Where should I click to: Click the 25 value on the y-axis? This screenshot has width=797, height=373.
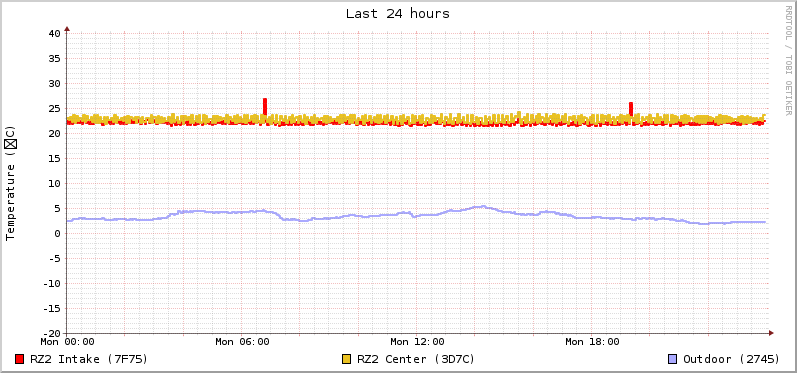point(55,108)
